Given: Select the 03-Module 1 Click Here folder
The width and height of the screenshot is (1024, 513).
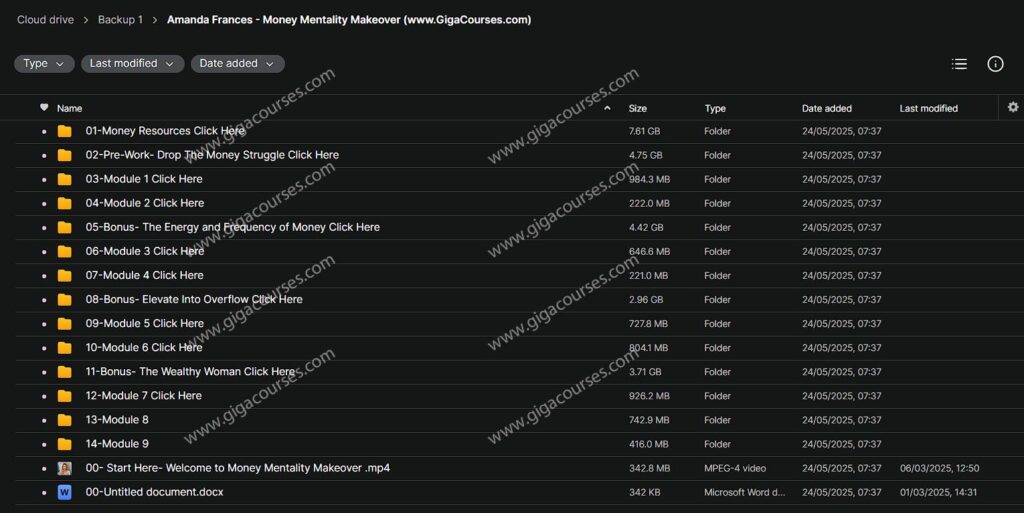Looking at the screenshot, I should 144,179.
